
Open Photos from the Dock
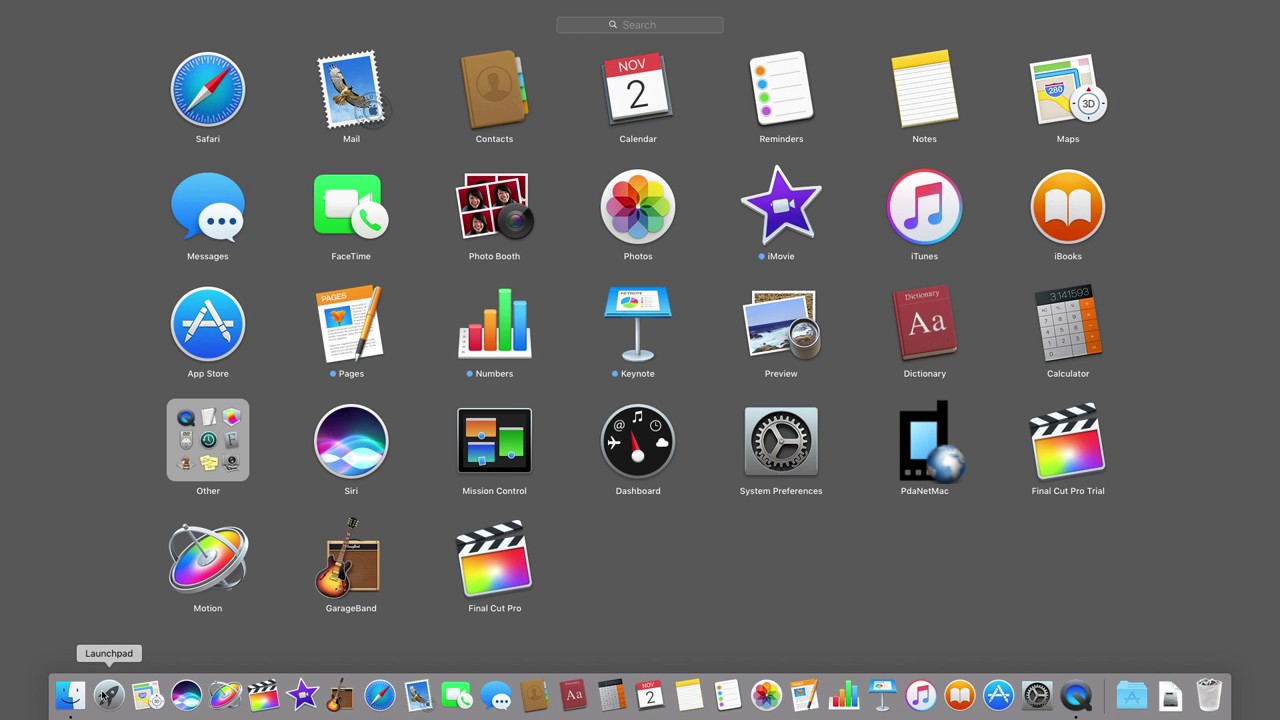[x=766, y=694]
